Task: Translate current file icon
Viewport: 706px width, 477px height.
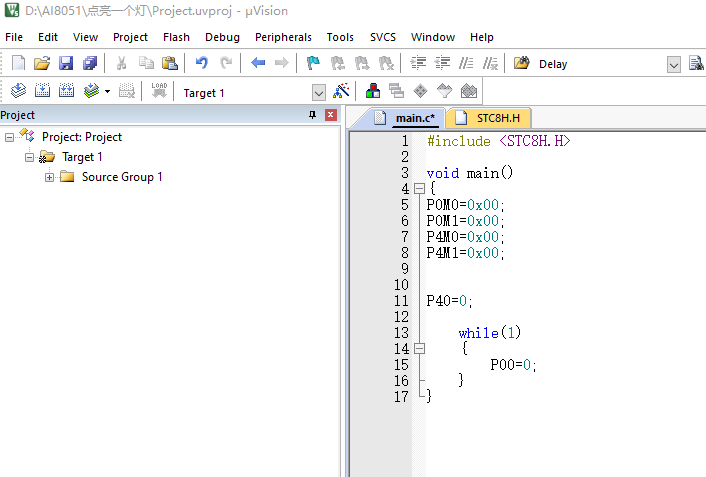Action: [18, 91]
